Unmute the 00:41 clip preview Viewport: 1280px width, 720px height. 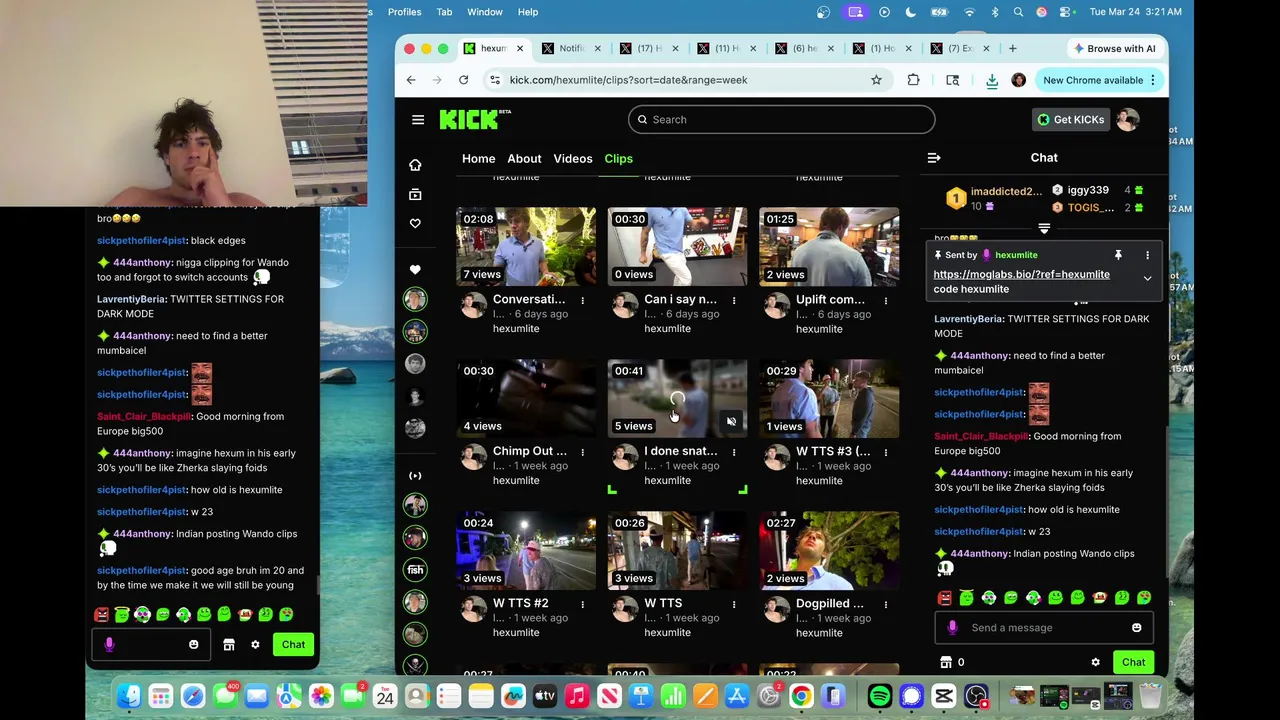[731, 422]
